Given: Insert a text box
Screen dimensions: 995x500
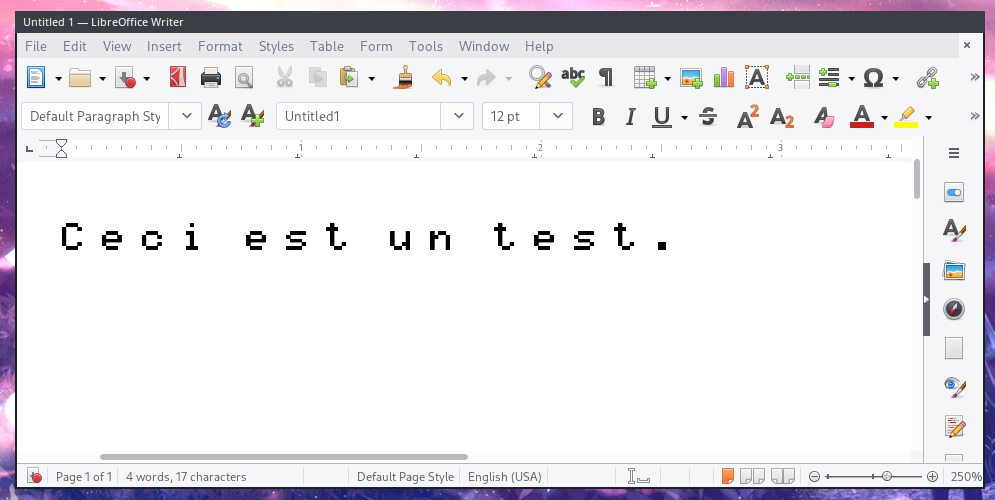Looking at the screenshot, I should [x=756, y=77].
